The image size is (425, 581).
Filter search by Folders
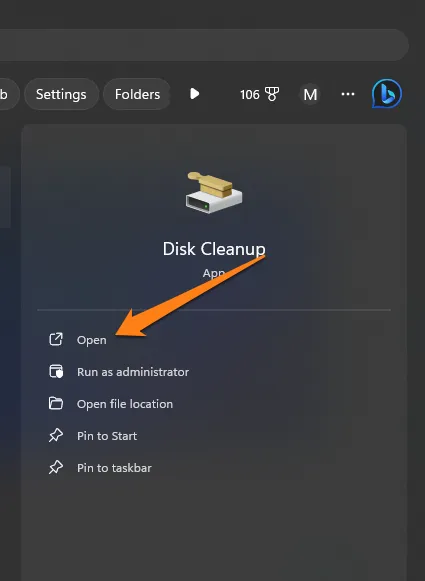tap(137, 94)
